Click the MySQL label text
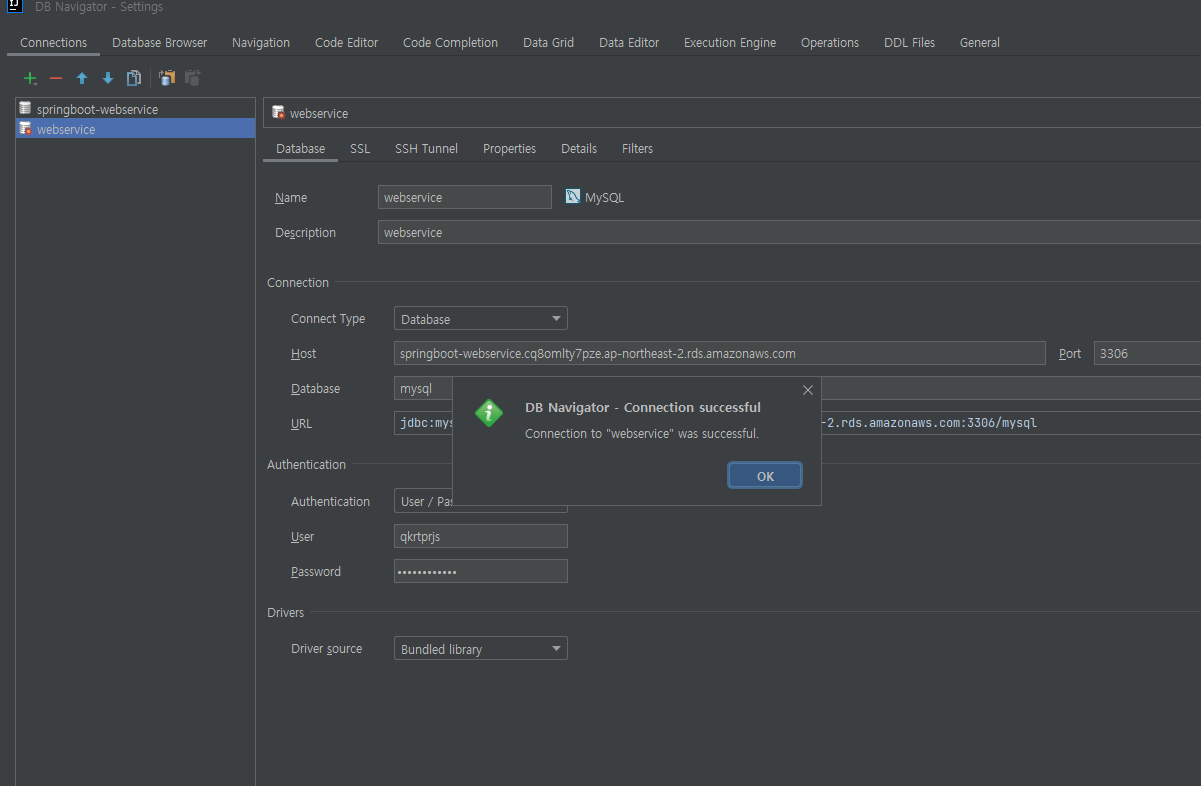 (604, 198)
